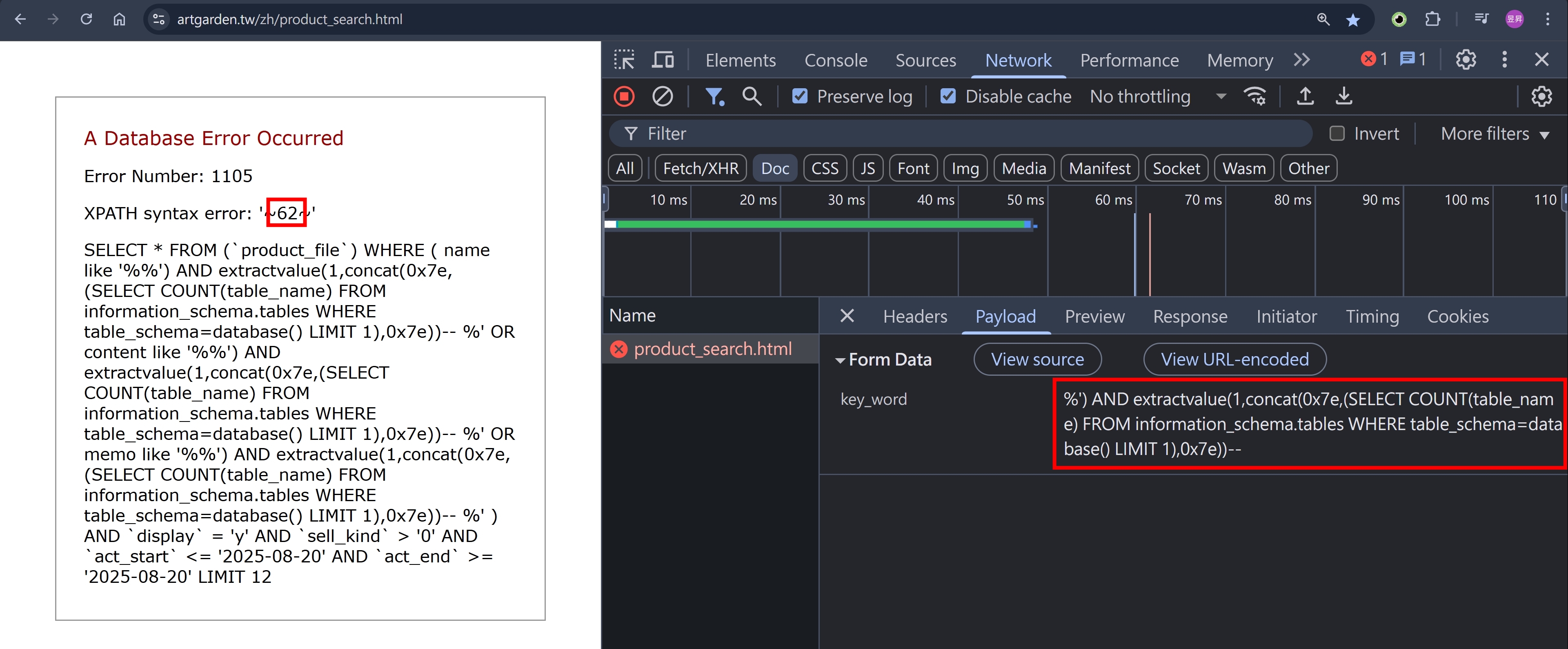Reload the page with the refresh icon
The image size is (1568, 649).
(87, 20)
